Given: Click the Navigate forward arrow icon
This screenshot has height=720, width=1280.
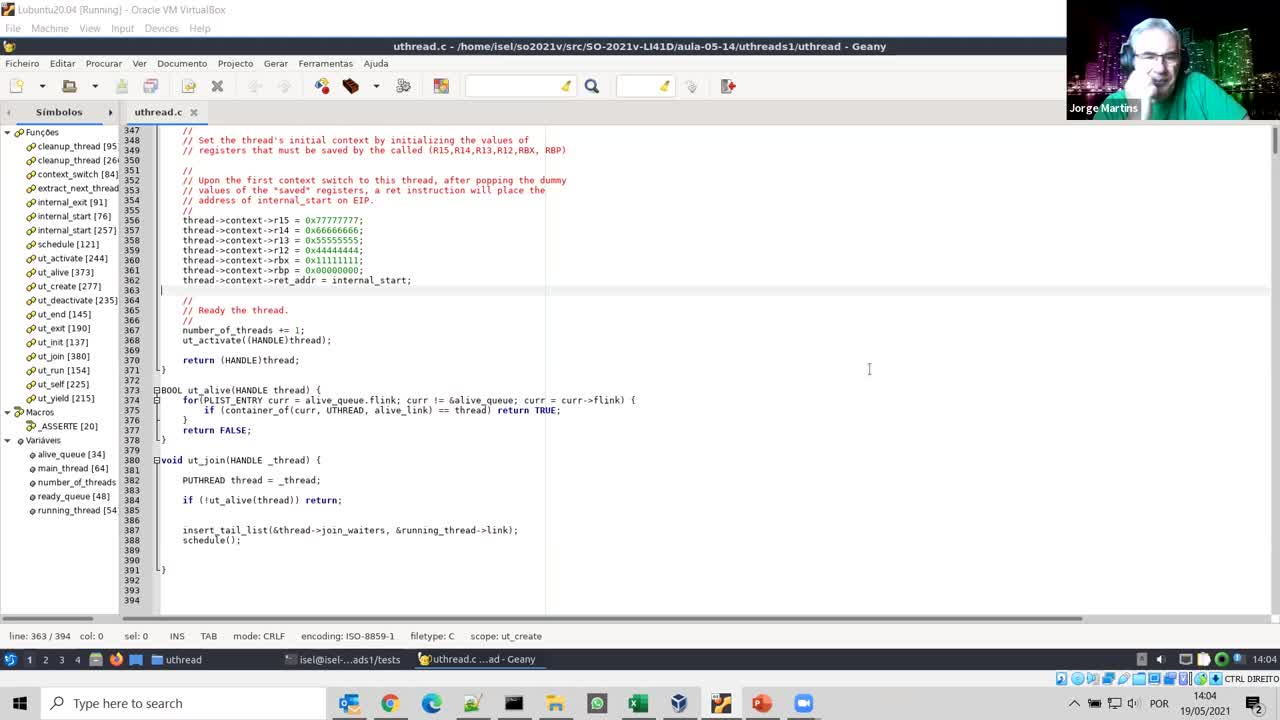Looking at the screenshot, I should (x=283, y=86).
